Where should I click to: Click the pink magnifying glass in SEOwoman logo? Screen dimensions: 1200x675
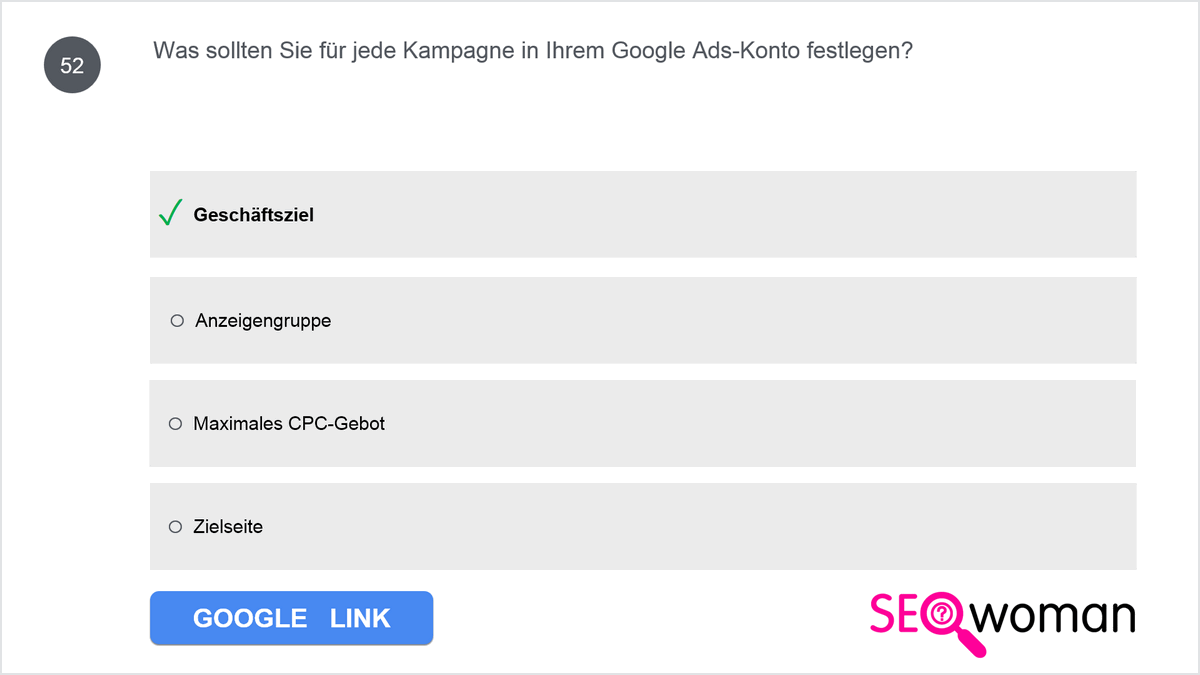[951, 624]
